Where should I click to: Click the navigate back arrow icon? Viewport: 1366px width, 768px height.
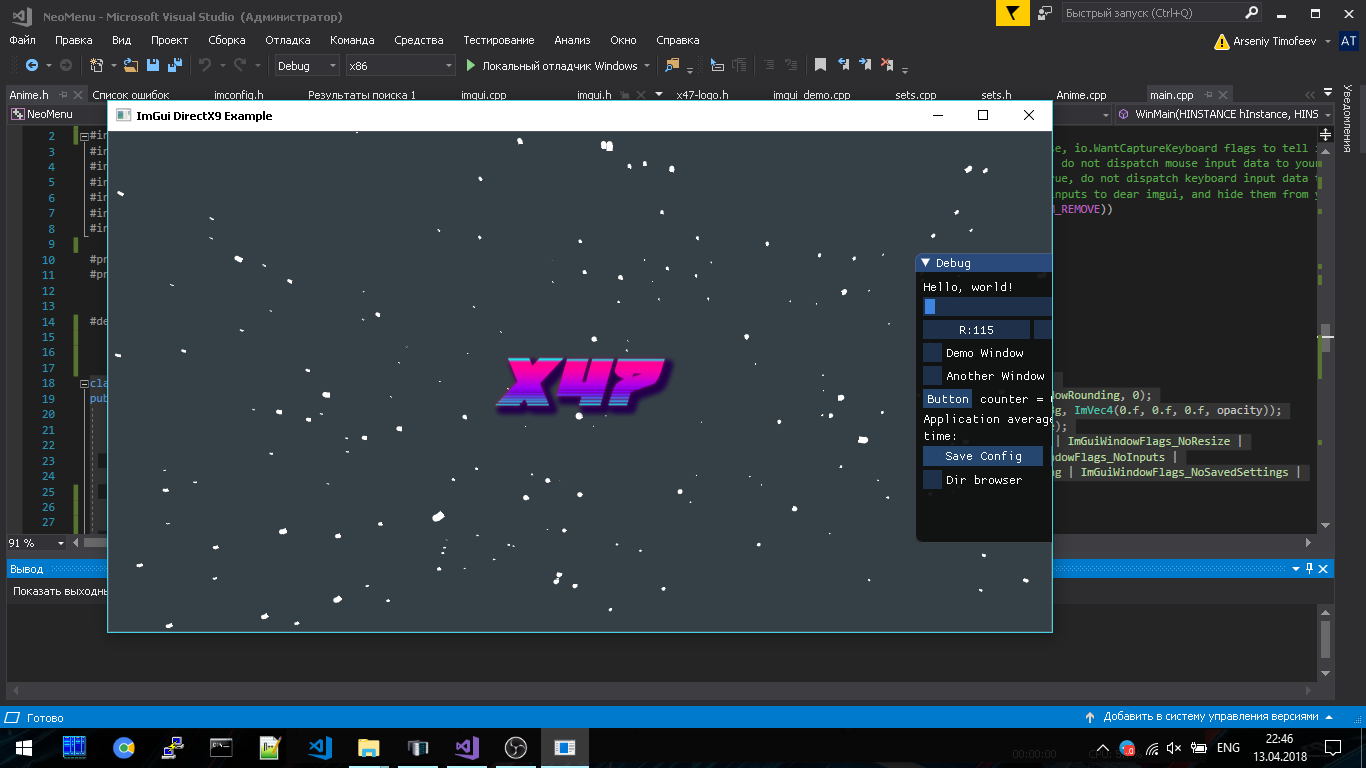[x=31, y=65]
